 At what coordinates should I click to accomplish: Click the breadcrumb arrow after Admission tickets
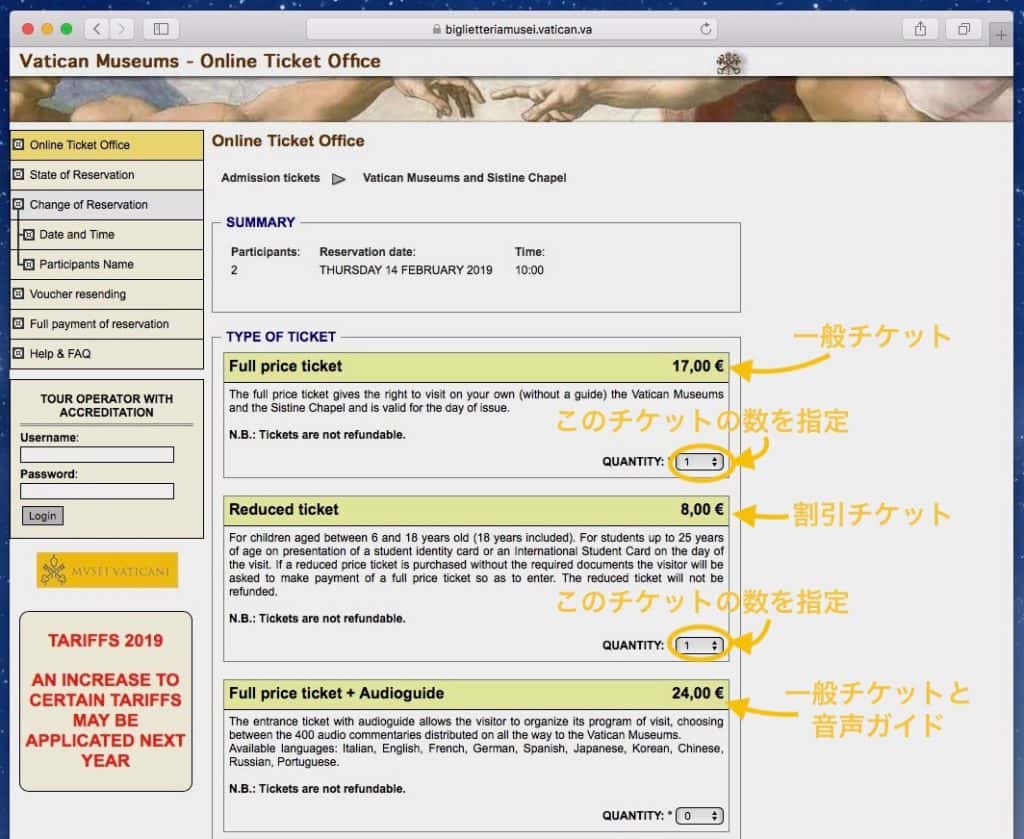coord(338,178)
